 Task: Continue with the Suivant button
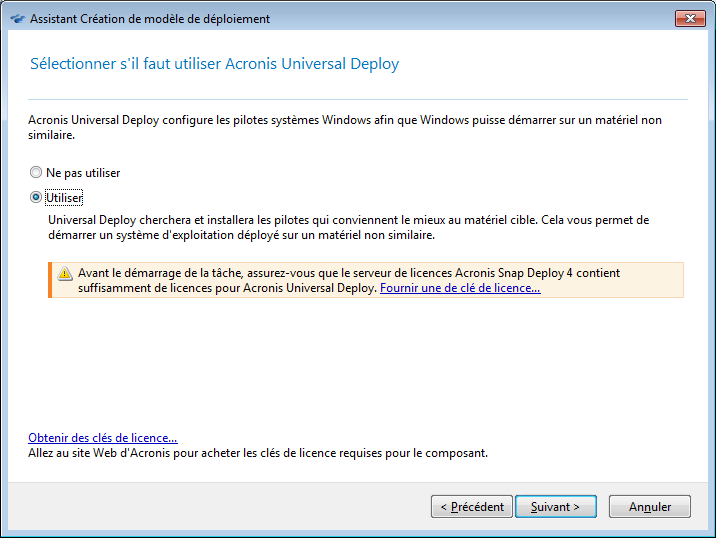(x=556, y=507)
